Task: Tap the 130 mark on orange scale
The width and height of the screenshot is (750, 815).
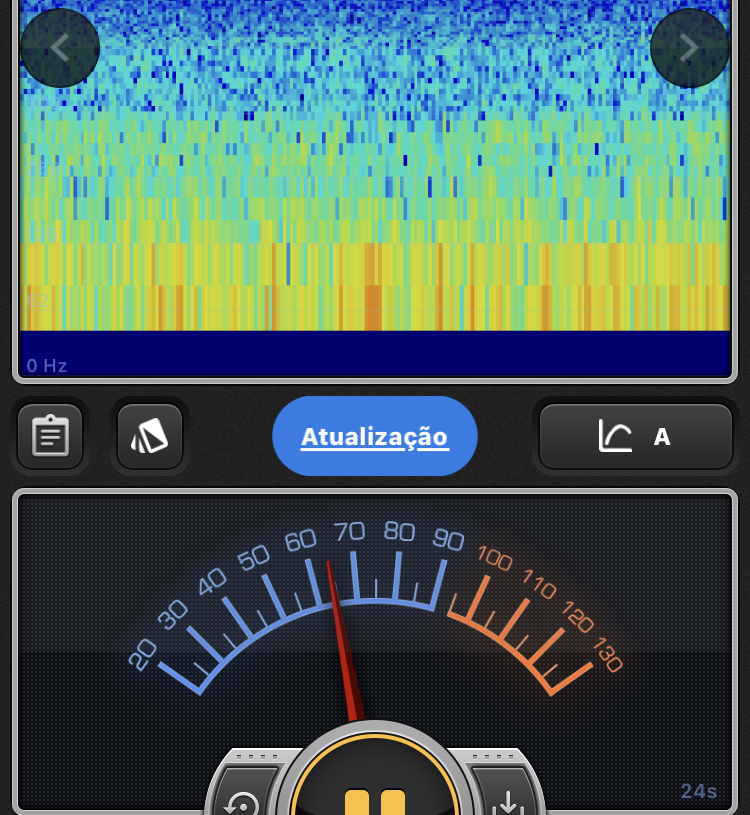Action: [x=608, y=656]
